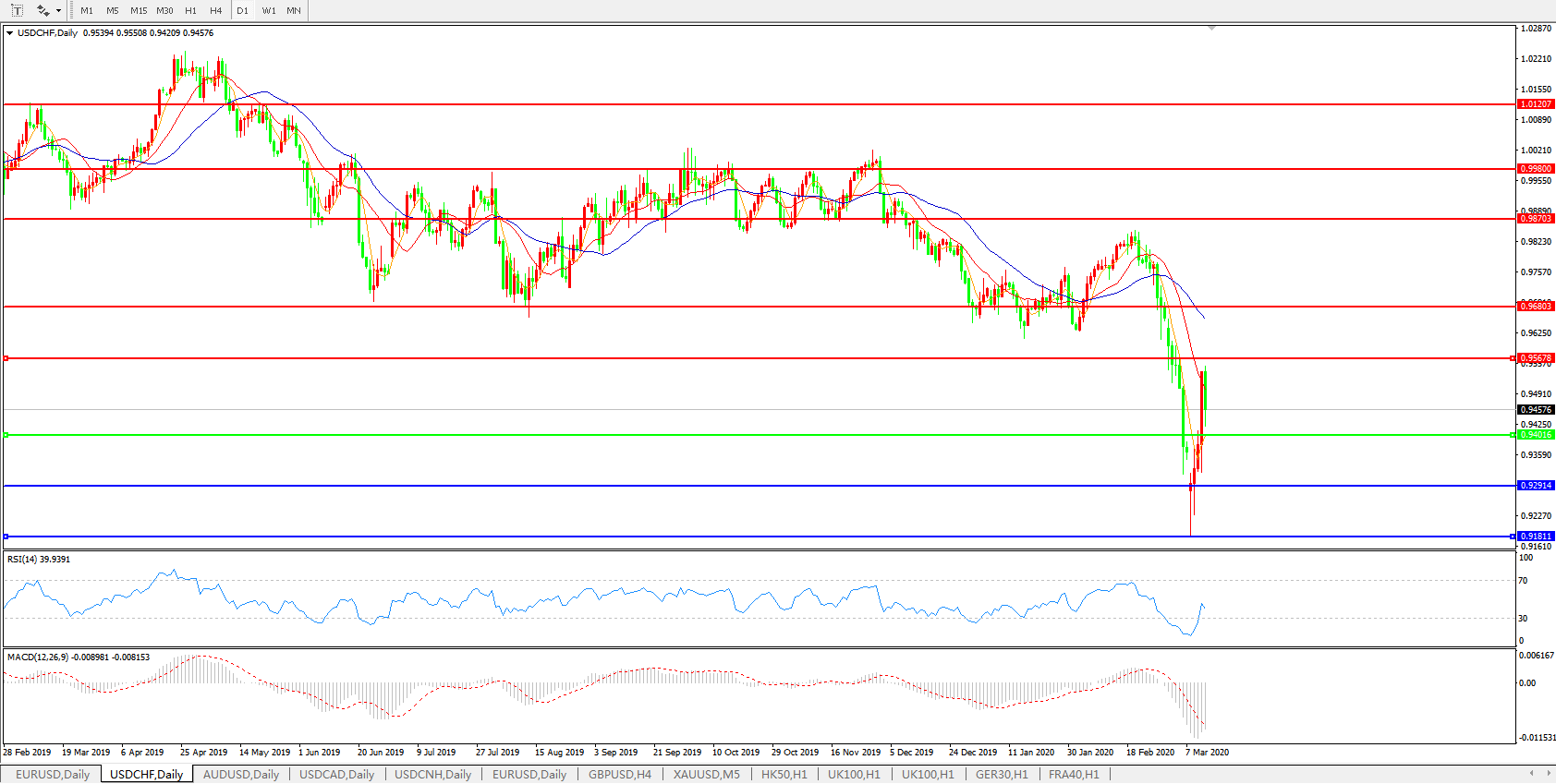
Task: Open the arrows tool dropdown arrow
Action: 58,11
